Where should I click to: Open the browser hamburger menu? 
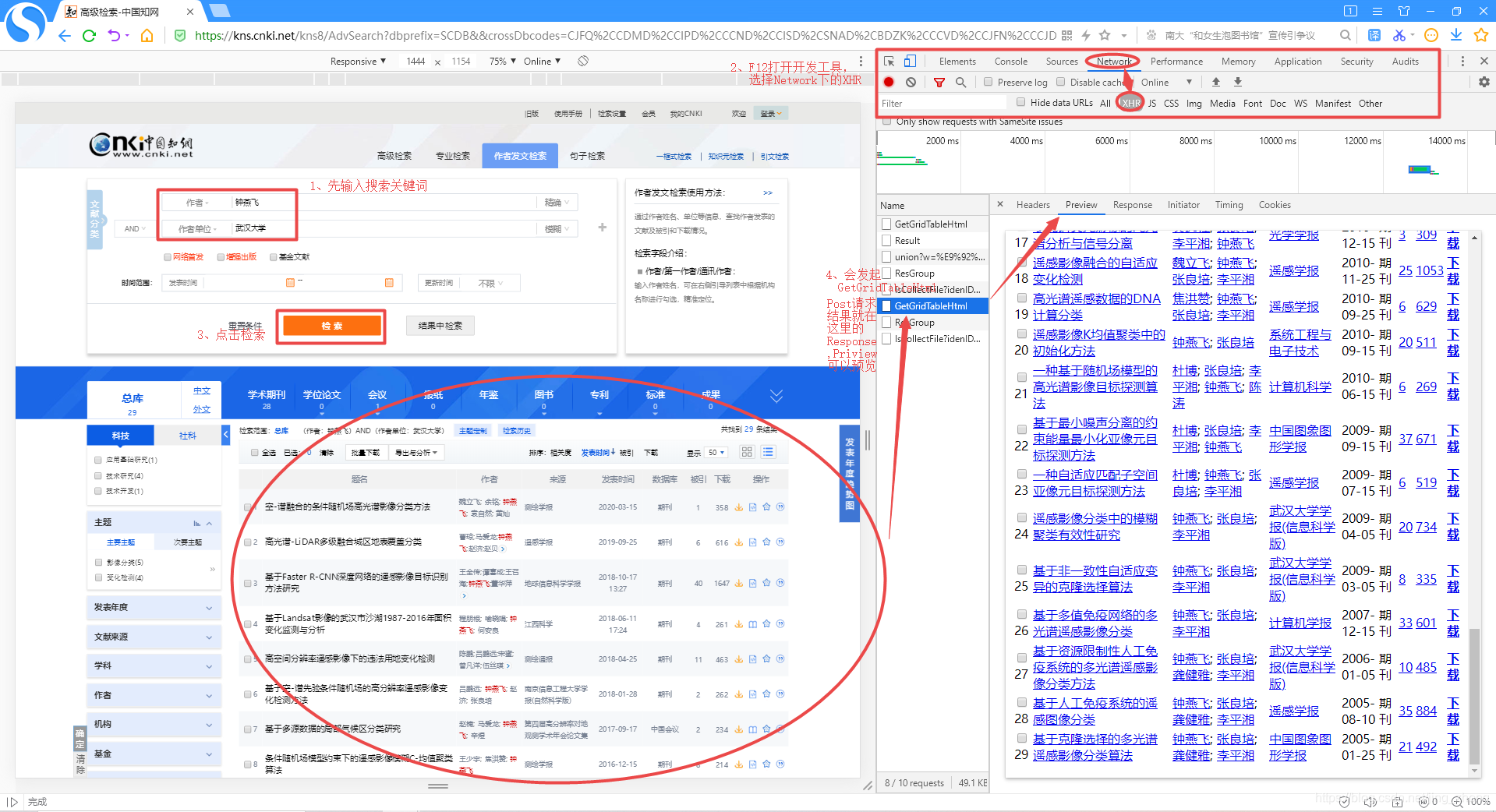(1378, 11)
